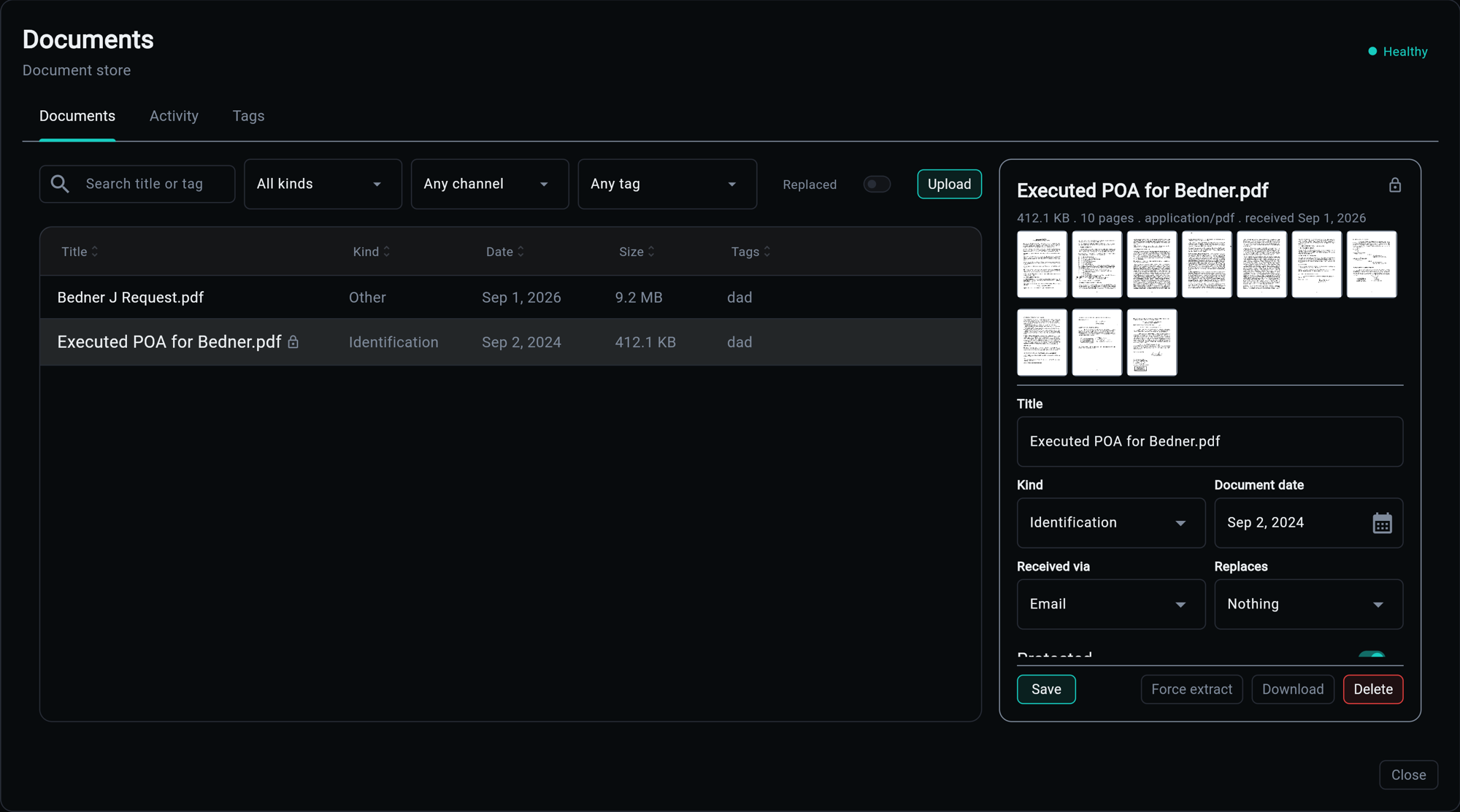
Task: Click the search magnifier icon
Action: pos(60,184)
